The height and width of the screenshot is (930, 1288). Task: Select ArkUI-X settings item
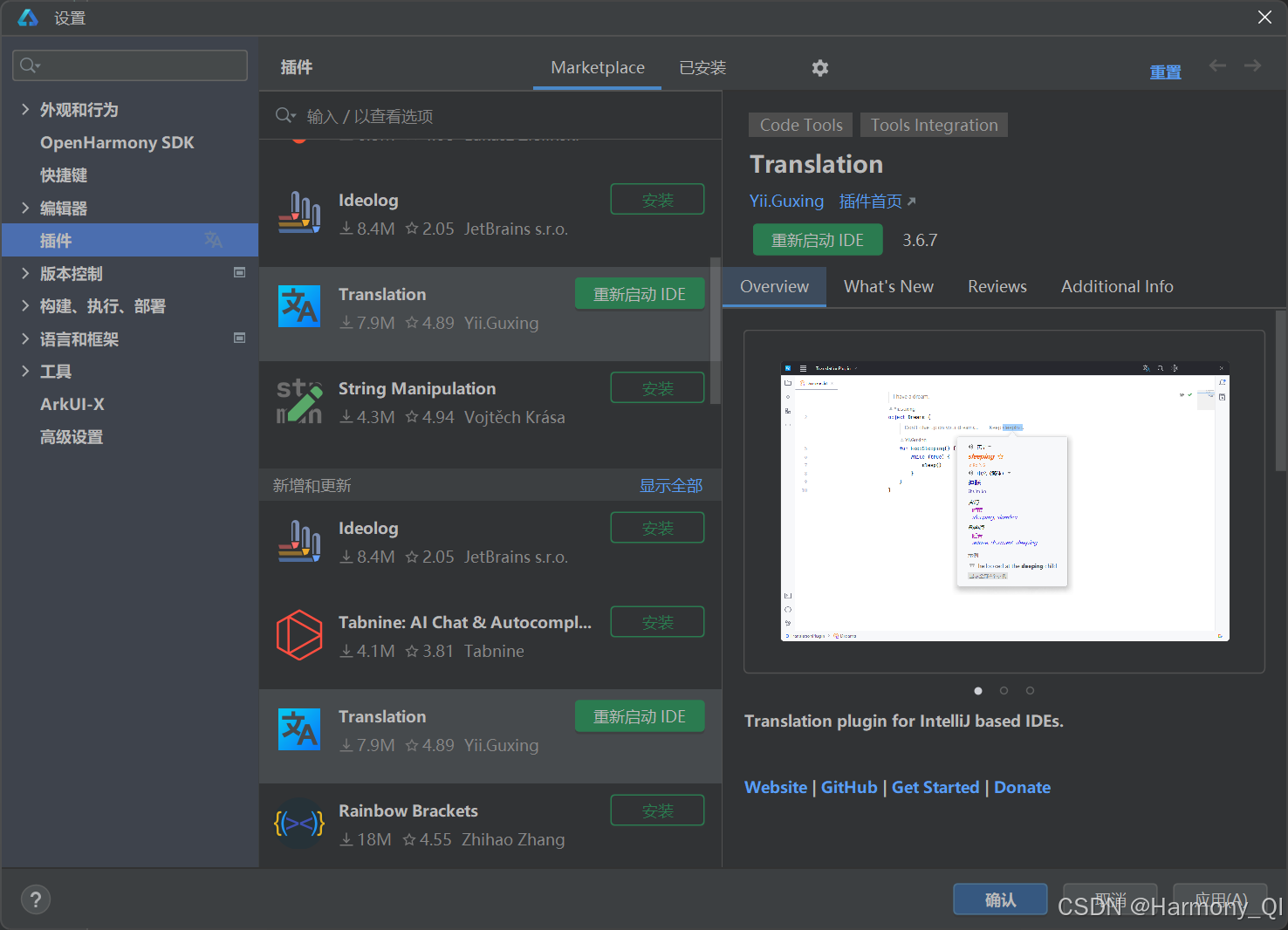[x=72, y=404]
